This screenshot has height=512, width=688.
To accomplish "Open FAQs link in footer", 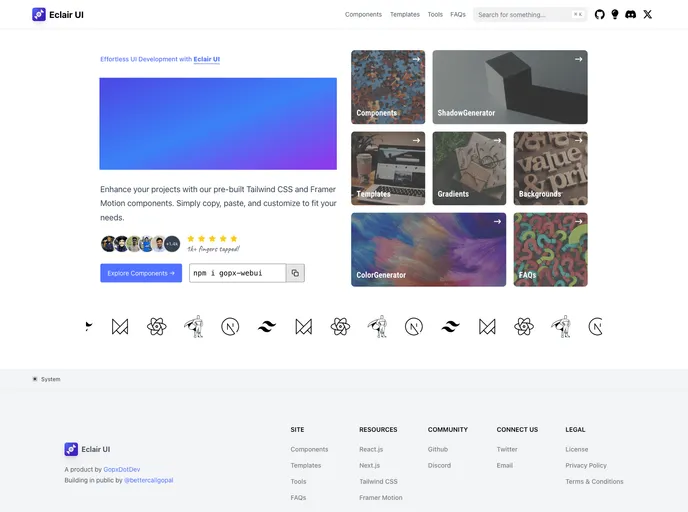I will [298, 498].
